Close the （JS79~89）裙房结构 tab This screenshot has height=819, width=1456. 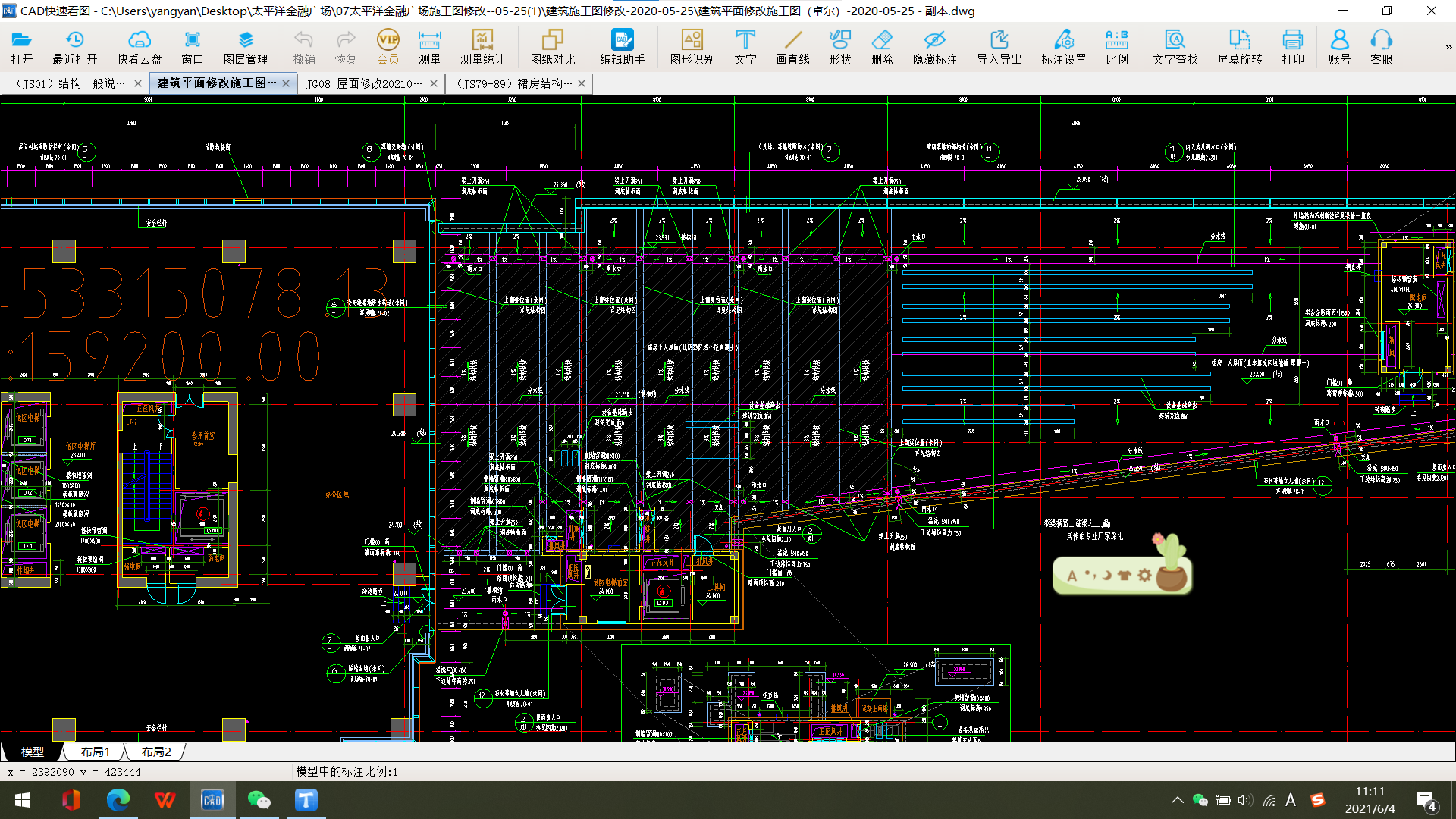(582, 83)
